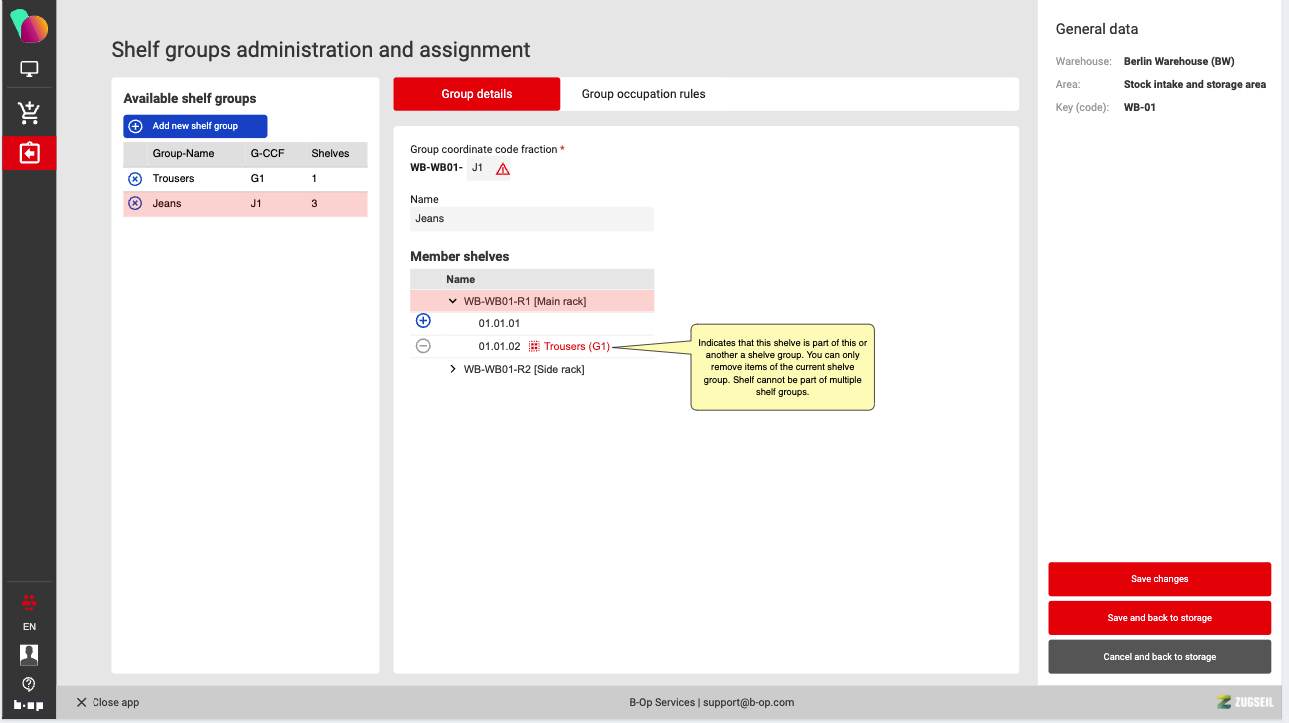Switch language using the EN selector
The image size is (1289, 723).
[x=29, y=627]
